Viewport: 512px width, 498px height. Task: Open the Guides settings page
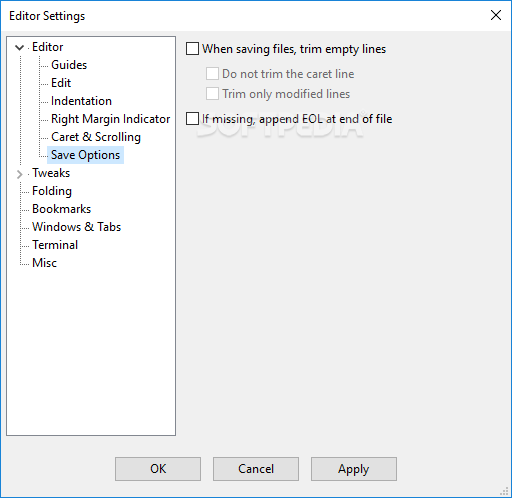coord(69,65)
